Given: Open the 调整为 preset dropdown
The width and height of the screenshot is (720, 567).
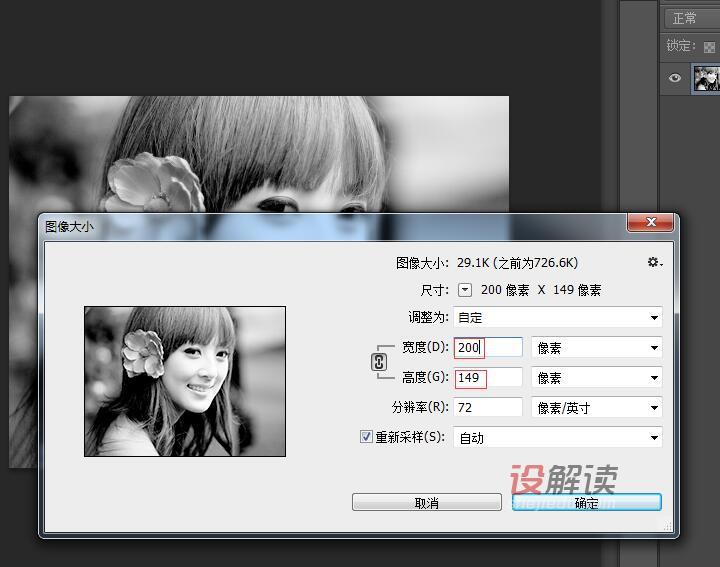Looking at the screenshot, I should coord(557,317).
